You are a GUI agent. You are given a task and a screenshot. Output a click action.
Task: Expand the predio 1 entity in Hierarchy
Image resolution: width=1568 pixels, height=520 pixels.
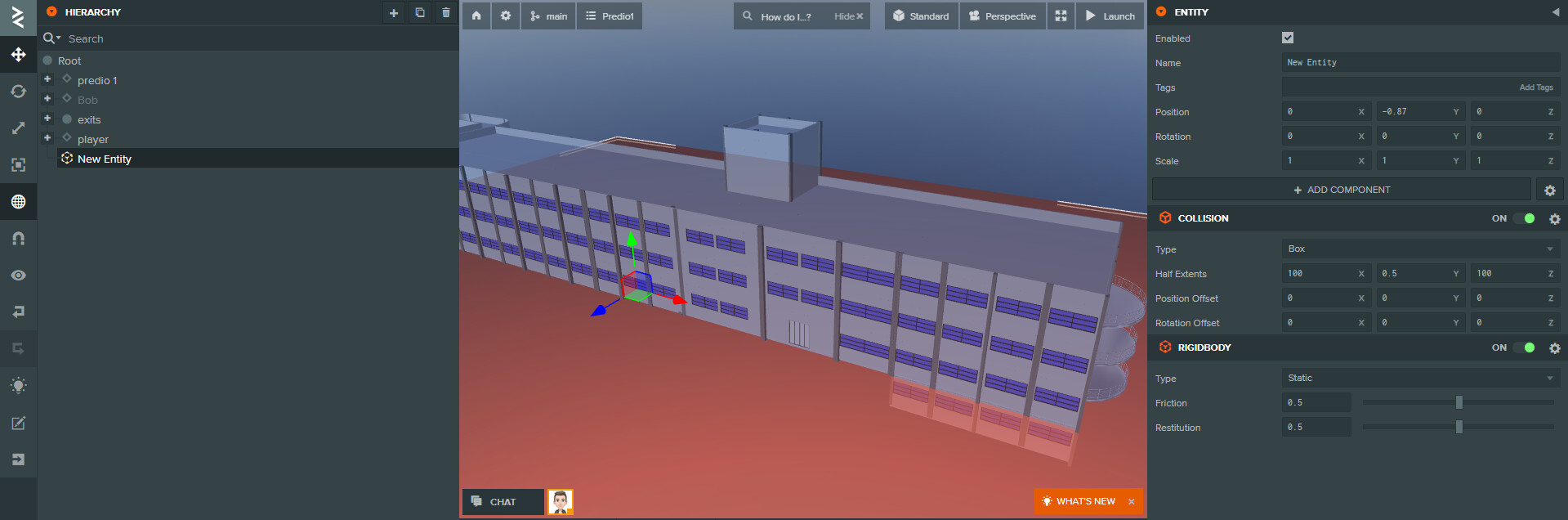tap(47, 79)
